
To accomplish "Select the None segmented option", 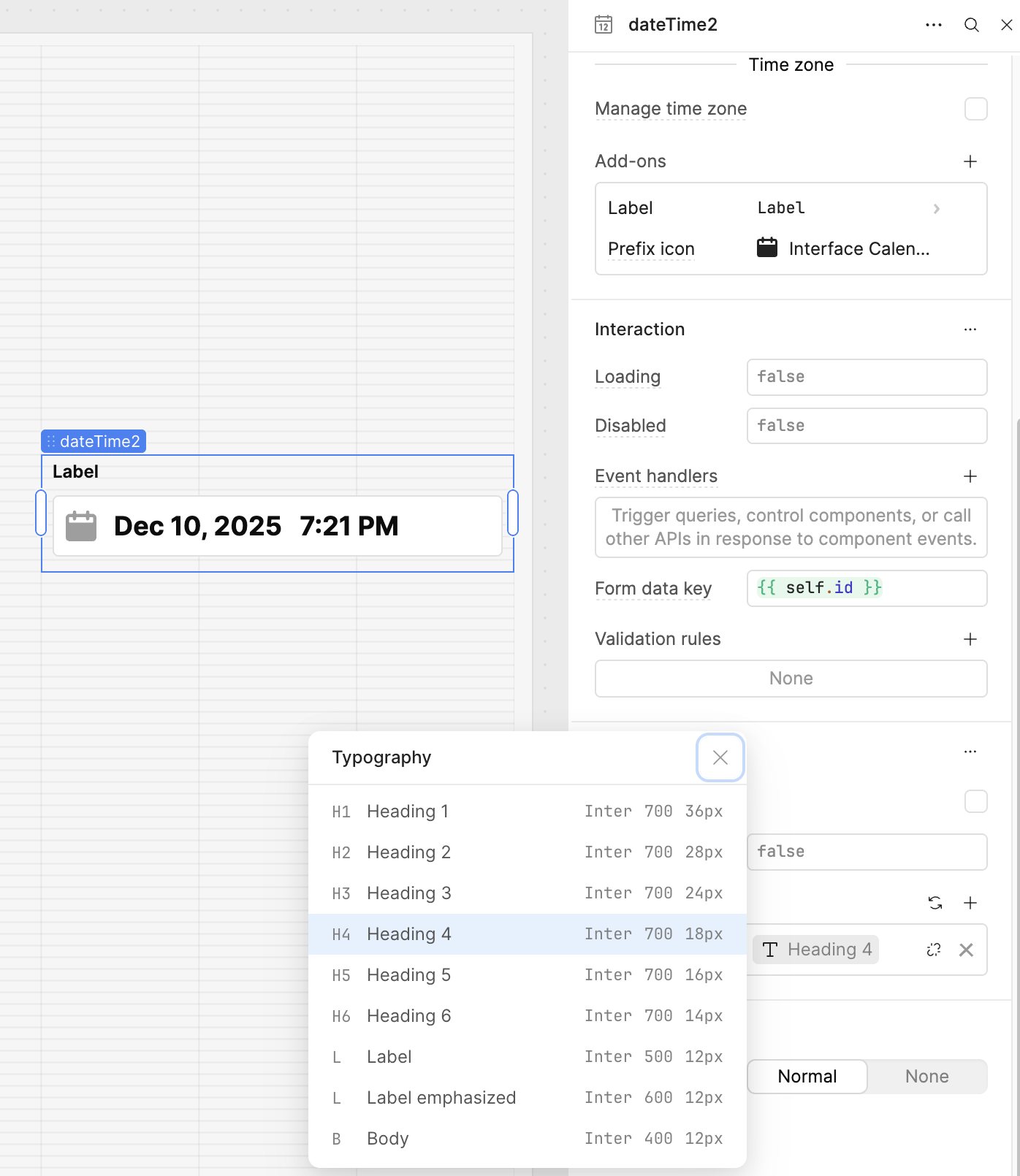I will tap(926, 1077).
